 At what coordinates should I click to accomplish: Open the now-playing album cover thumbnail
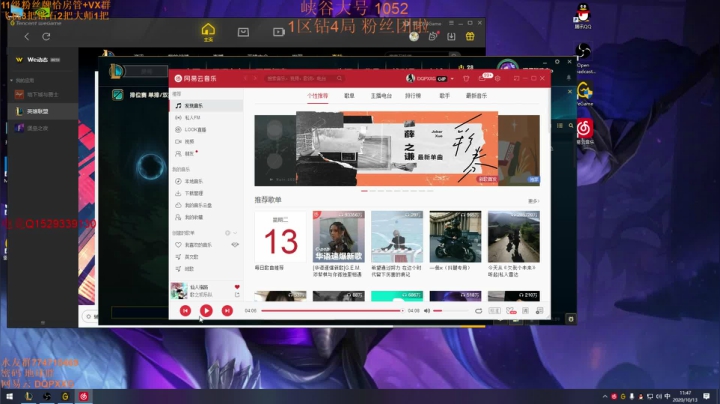click(179, 291)
